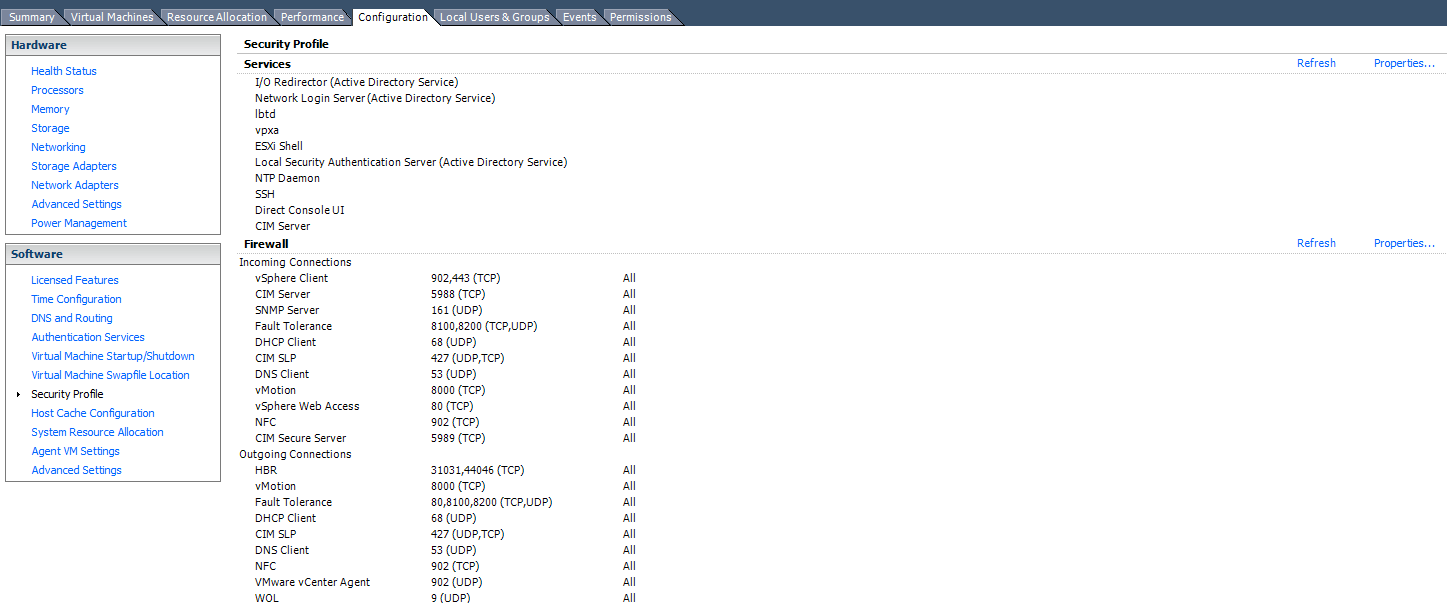Open Software Advanced Settings link
1447x609 pixels.
point(76,470)
